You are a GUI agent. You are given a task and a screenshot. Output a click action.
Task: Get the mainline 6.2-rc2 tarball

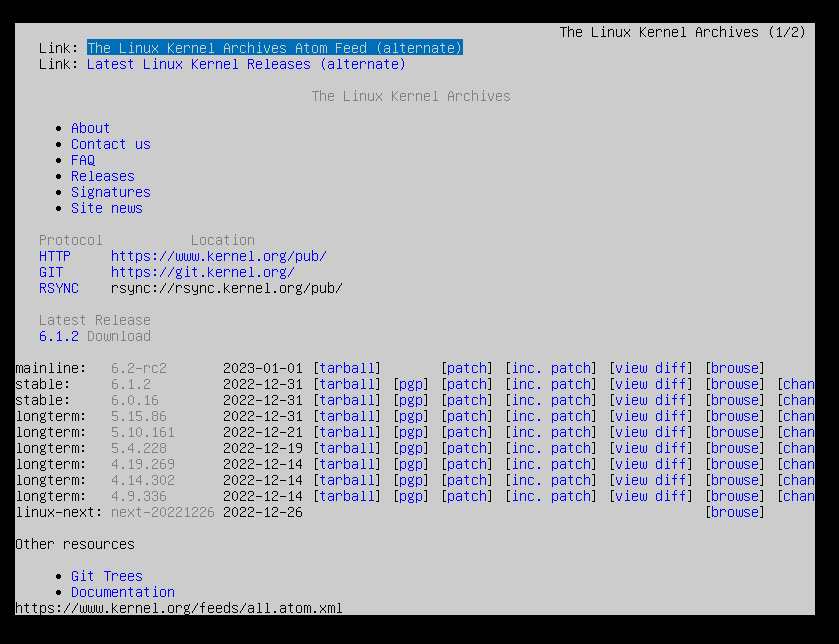pyautogui.click(x=347, y=369)
